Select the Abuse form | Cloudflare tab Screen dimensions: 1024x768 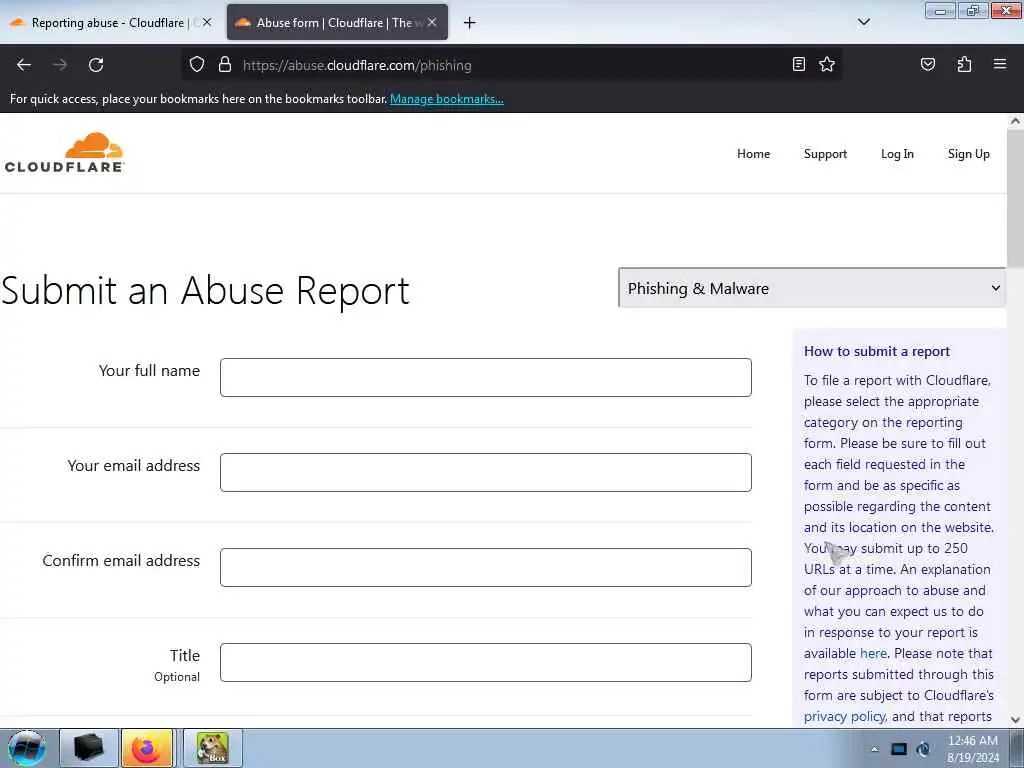click(x=336, y=22)
